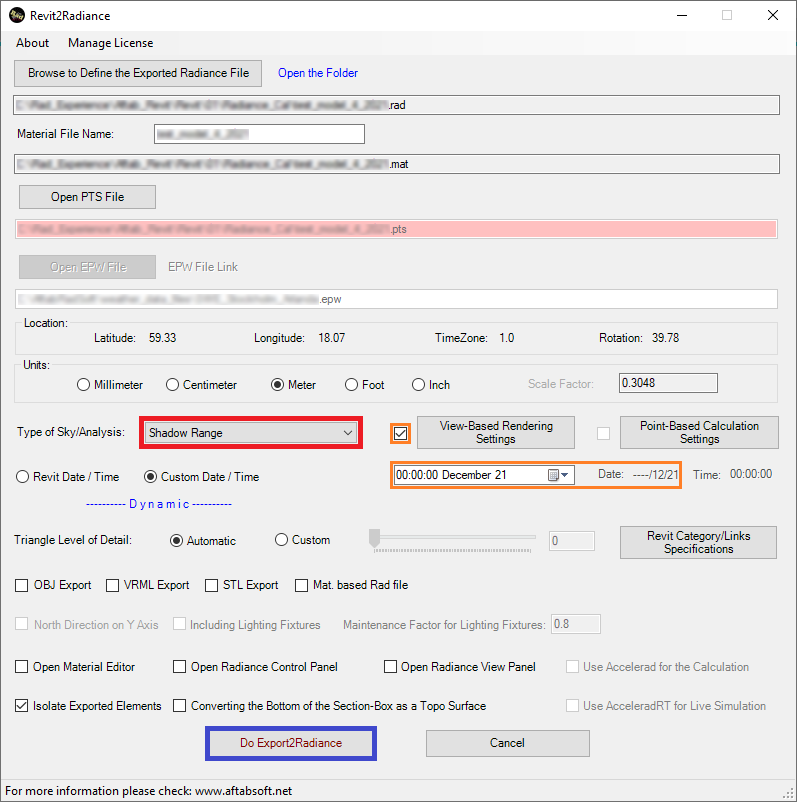Image resolution: width=797 pixels, height=802 pixels.
Task: Open Revit Category/Links Specifications
Action: [698, 542]
